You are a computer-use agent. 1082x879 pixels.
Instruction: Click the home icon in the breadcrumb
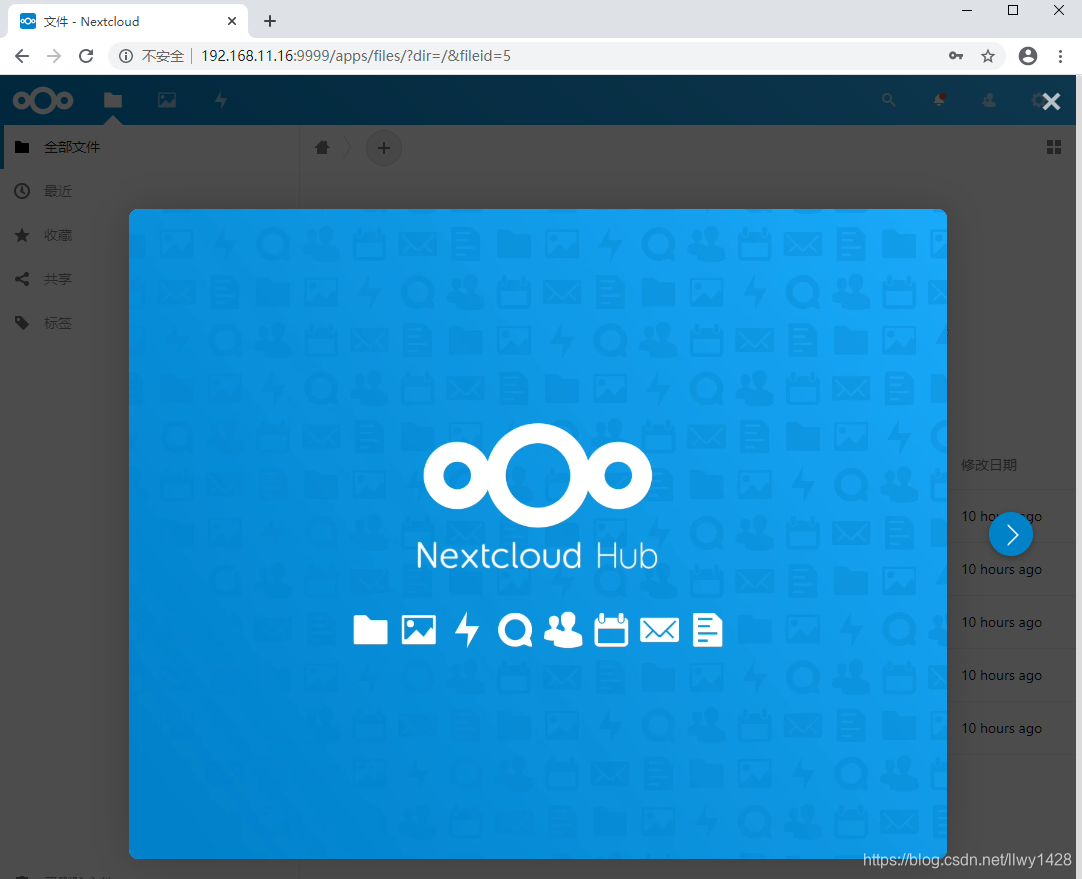coord(321,146)
